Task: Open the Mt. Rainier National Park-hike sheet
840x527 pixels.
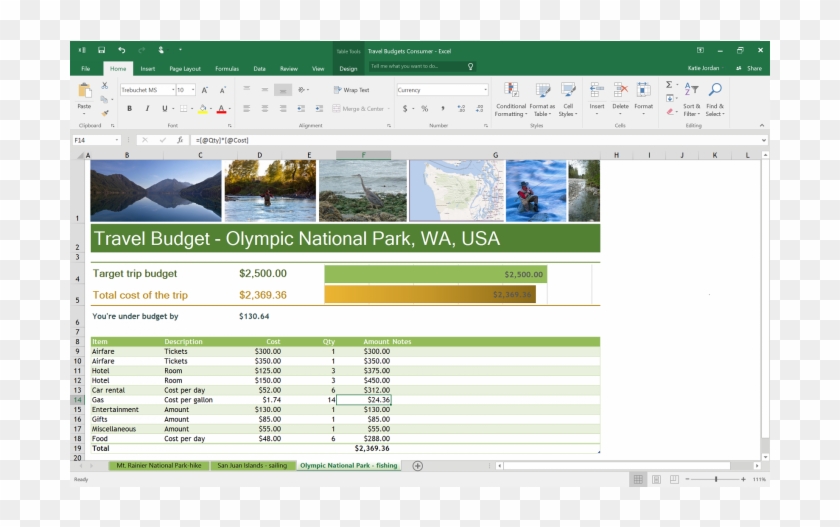Action: coord(159,465)
